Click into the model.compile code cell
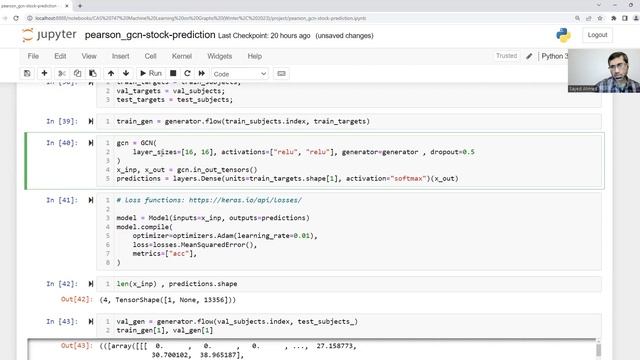The image size is (640, 360). click(349, 231)
